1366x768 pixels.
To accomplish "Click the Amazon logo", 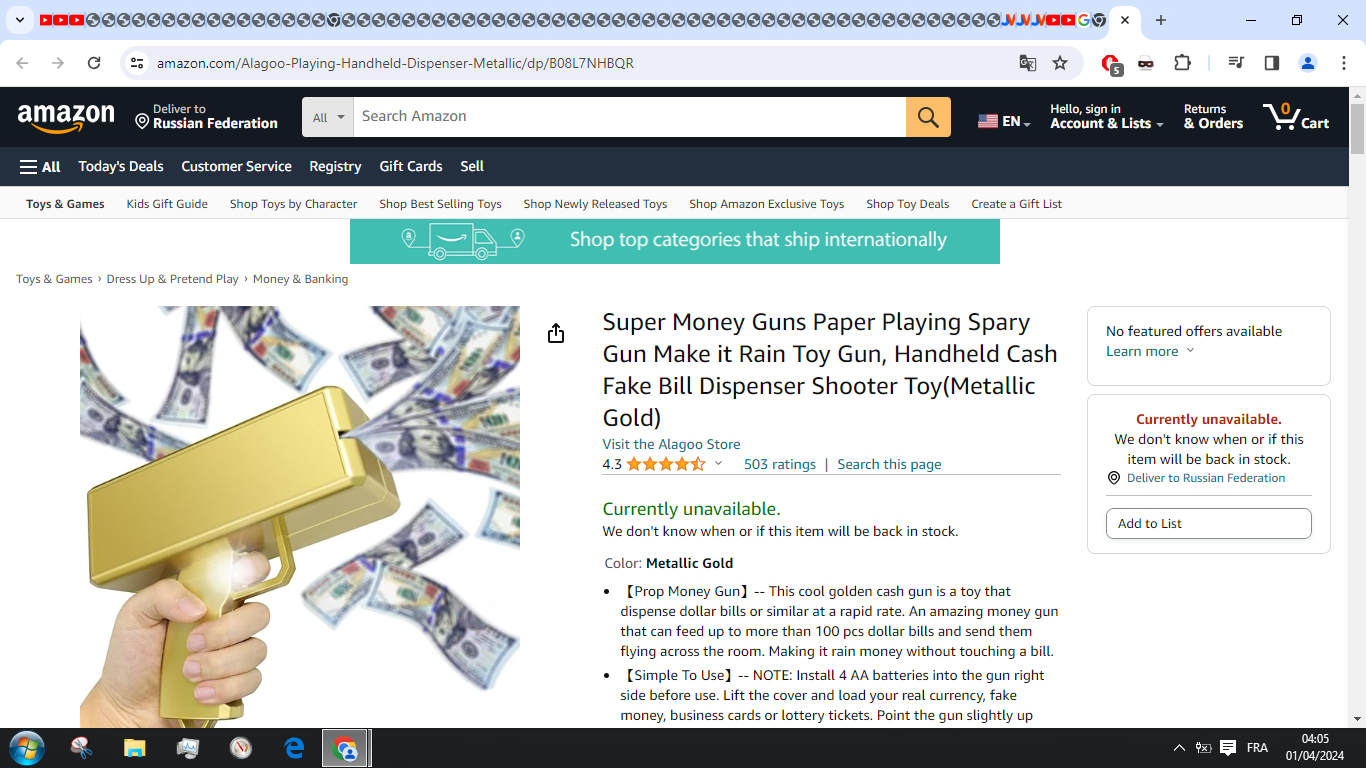I will [x=66, y=118].
